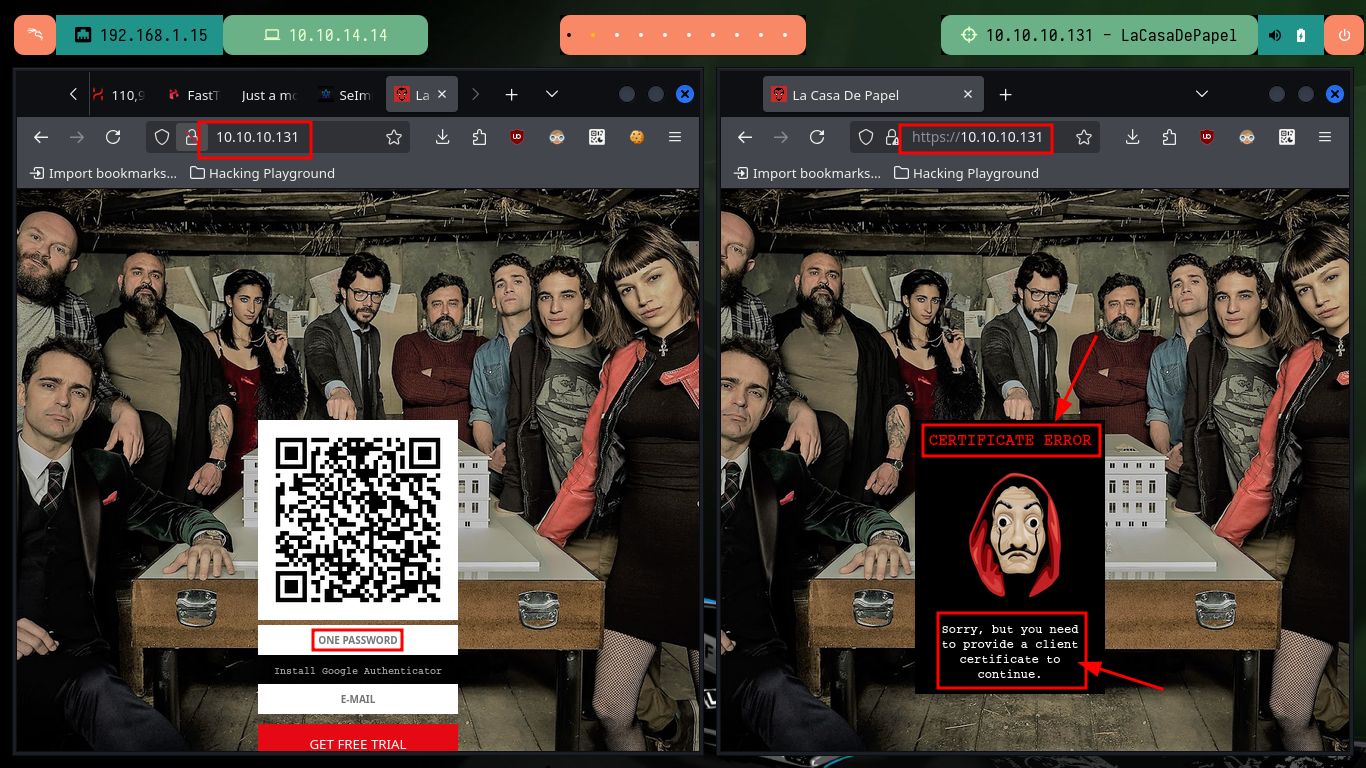Open a new tab in the right browser

1005,94
